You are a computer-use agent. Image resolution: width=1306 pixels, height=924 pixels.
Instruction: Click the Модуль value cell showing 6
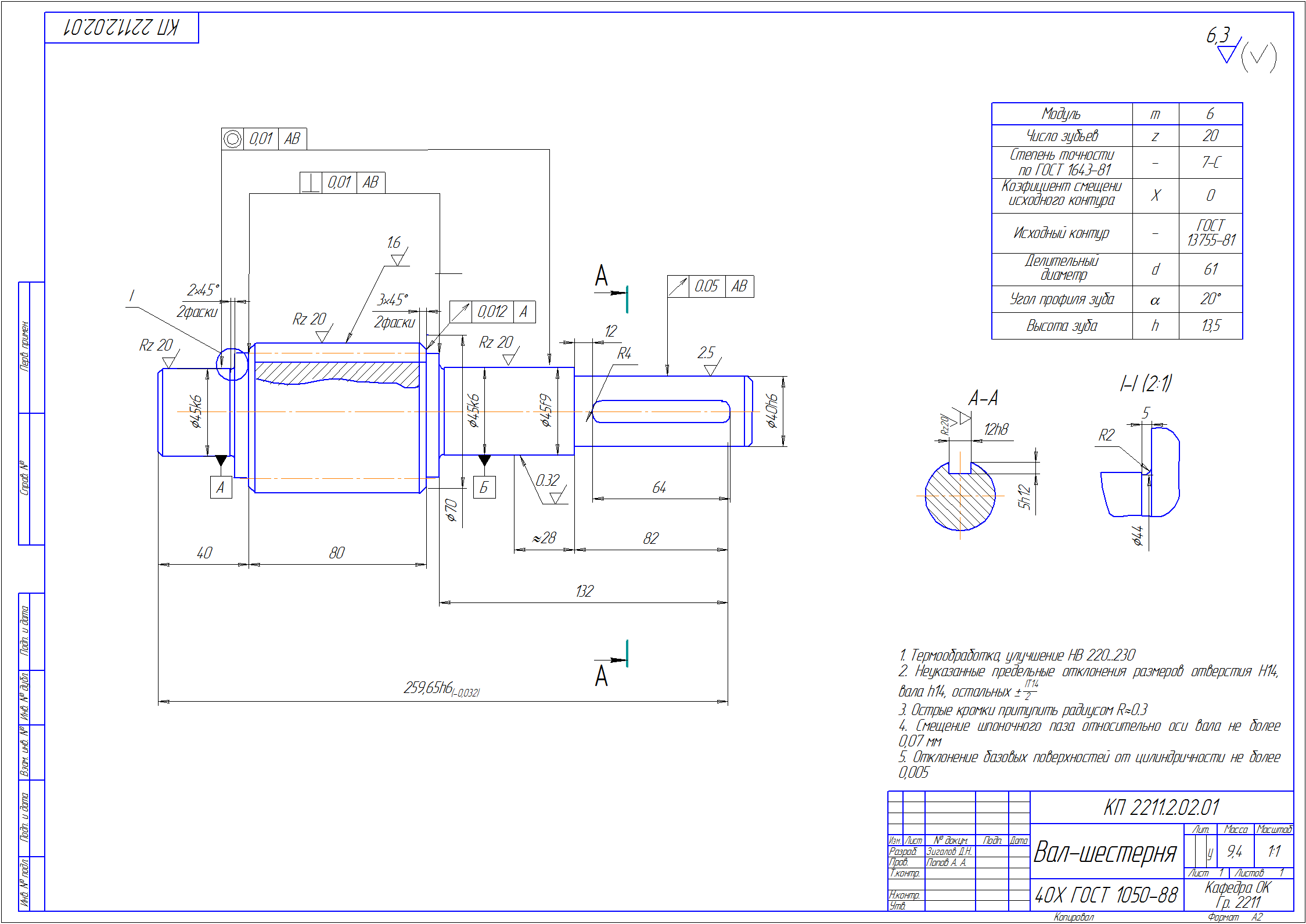(1210, 114)
